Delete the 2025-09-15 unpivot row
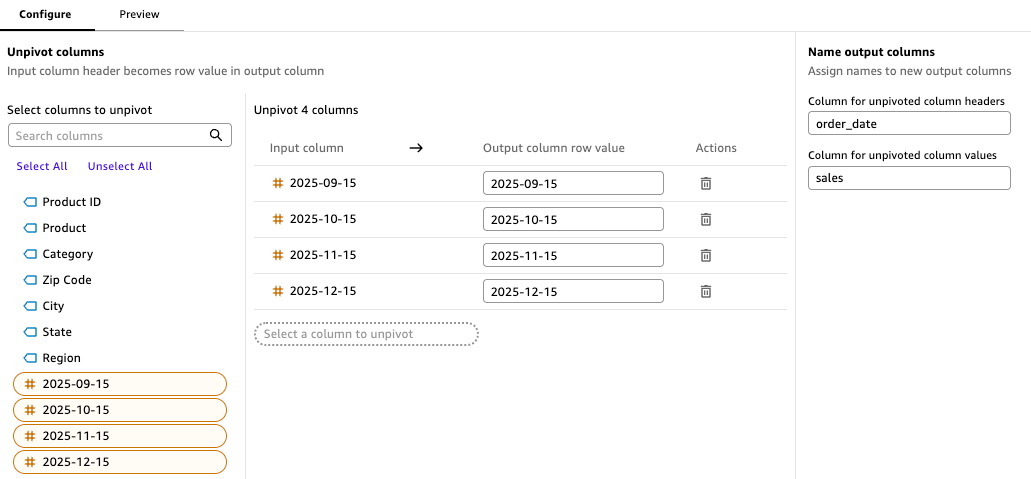The width and height of the screenshot is (1031, 479). 705,184
